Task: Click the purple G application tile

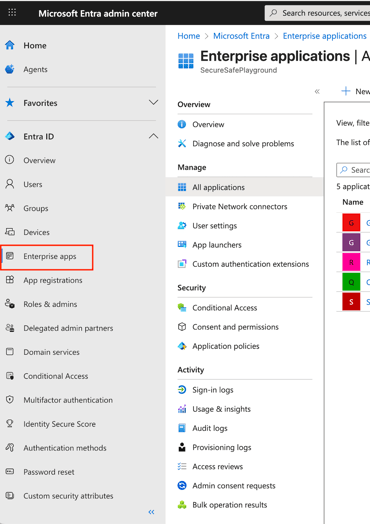Action: pos(351,242)
